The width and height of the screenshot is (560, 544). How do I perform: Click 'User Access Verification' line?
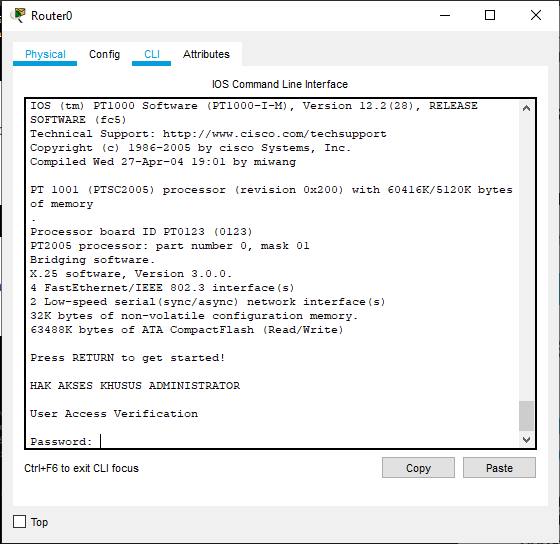click(x=114, y=414)
